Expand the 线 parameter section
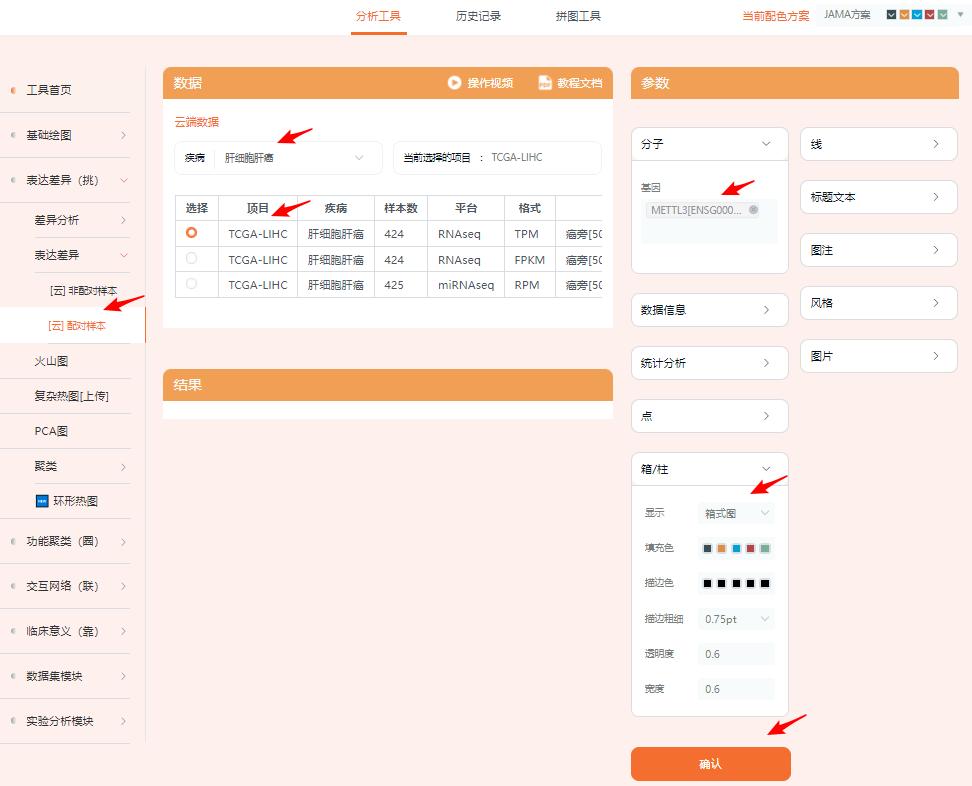Image resolution: width=972 pixels, height=786 pixels. [x=878, y=144]
